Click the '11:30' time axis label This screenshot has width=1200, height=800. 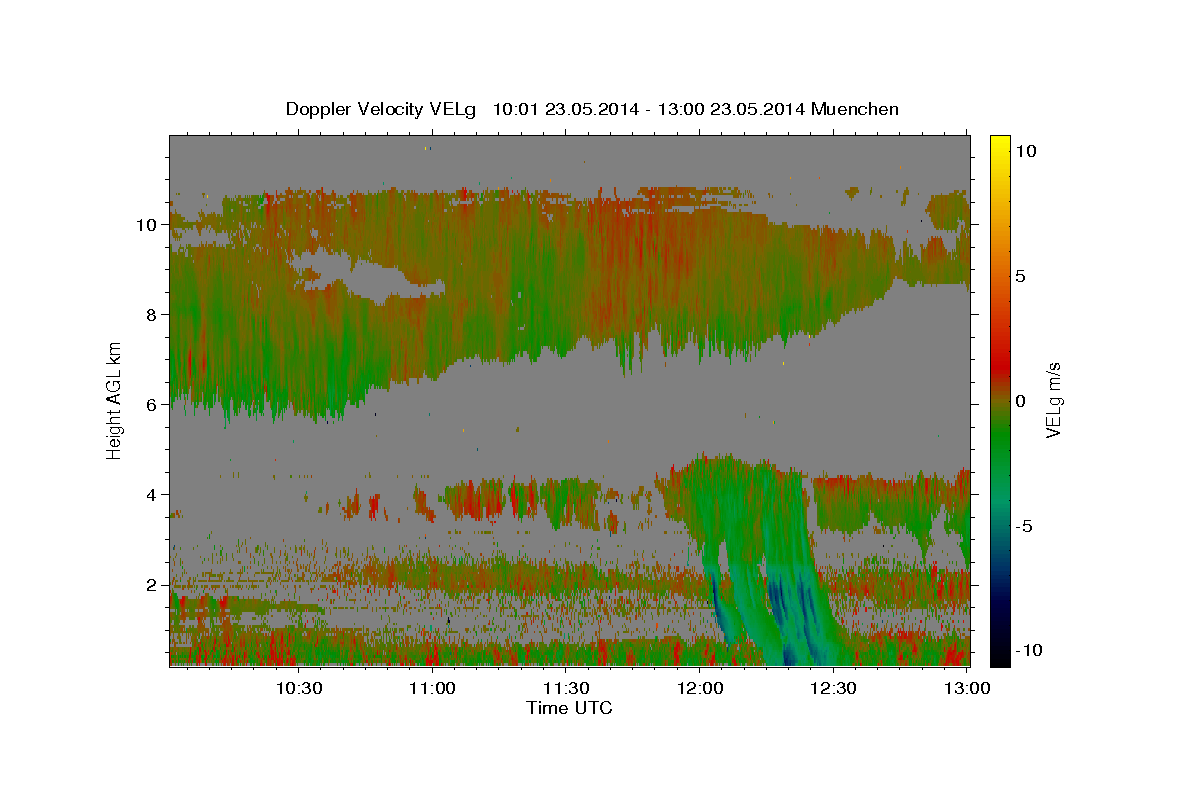pyautogui.click(x=566, y=688)
